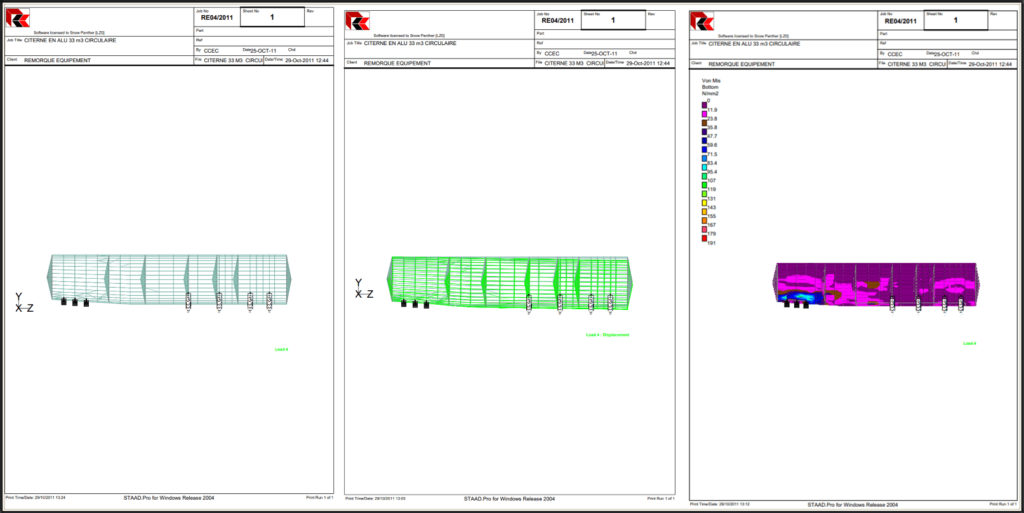Viewport: 1024px width, 513px height.
Task: Click 'CCEC' in the By field on the stress page
Action: click(895, 54)
